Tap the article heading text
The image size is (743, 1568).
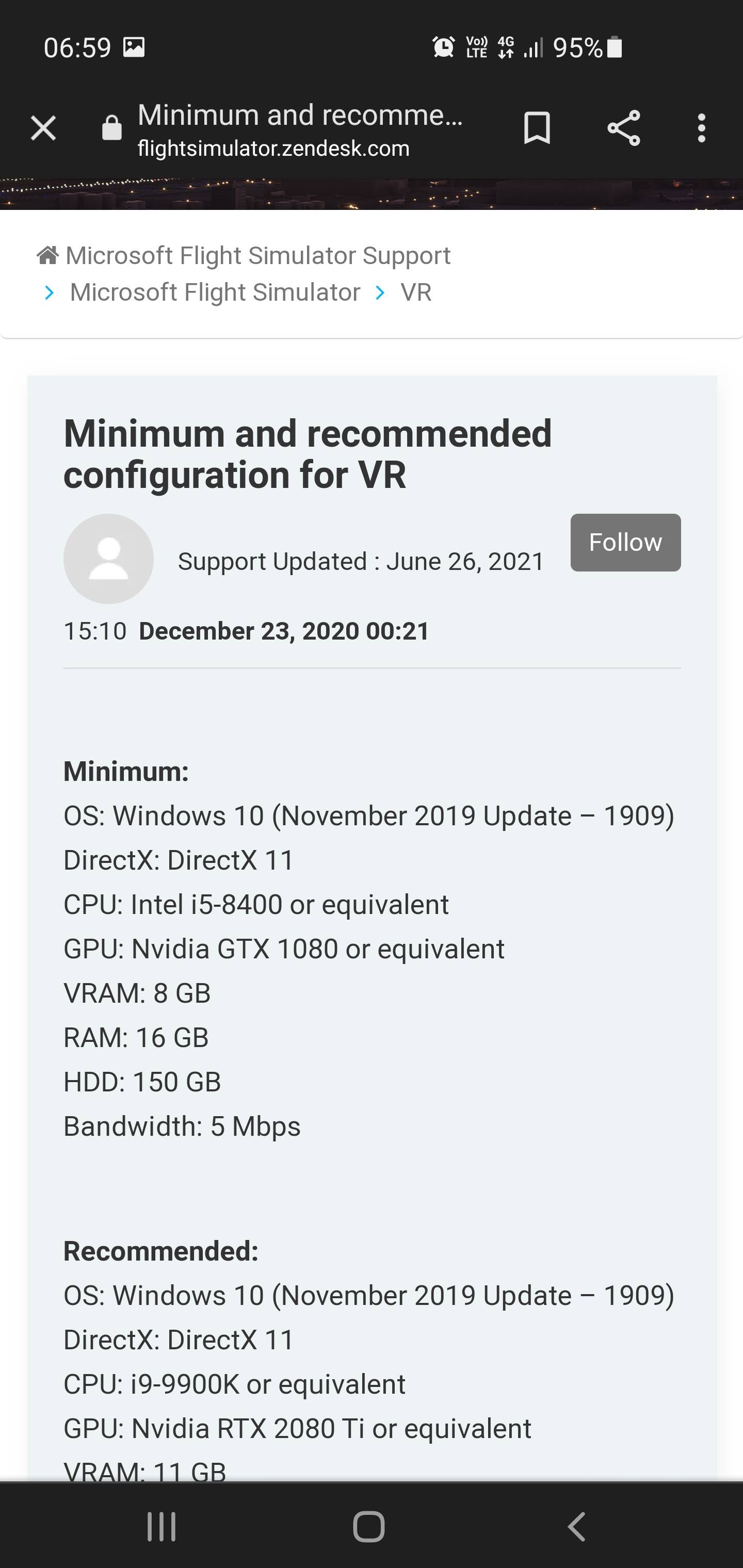tap(308, 453)
